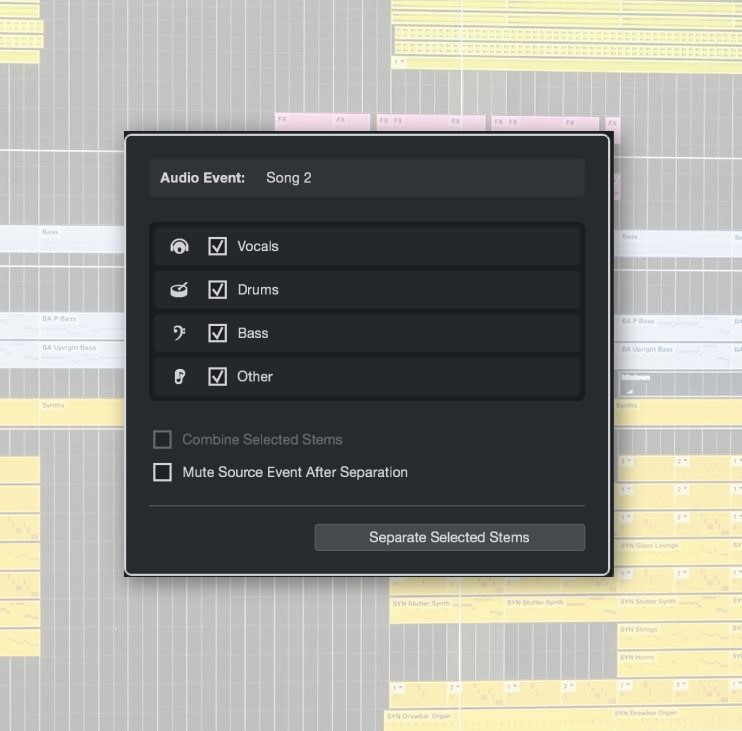Screen dimensions: 742x731
Task: Uncheck the Drums stem checkbox
Action: (217, 290)
